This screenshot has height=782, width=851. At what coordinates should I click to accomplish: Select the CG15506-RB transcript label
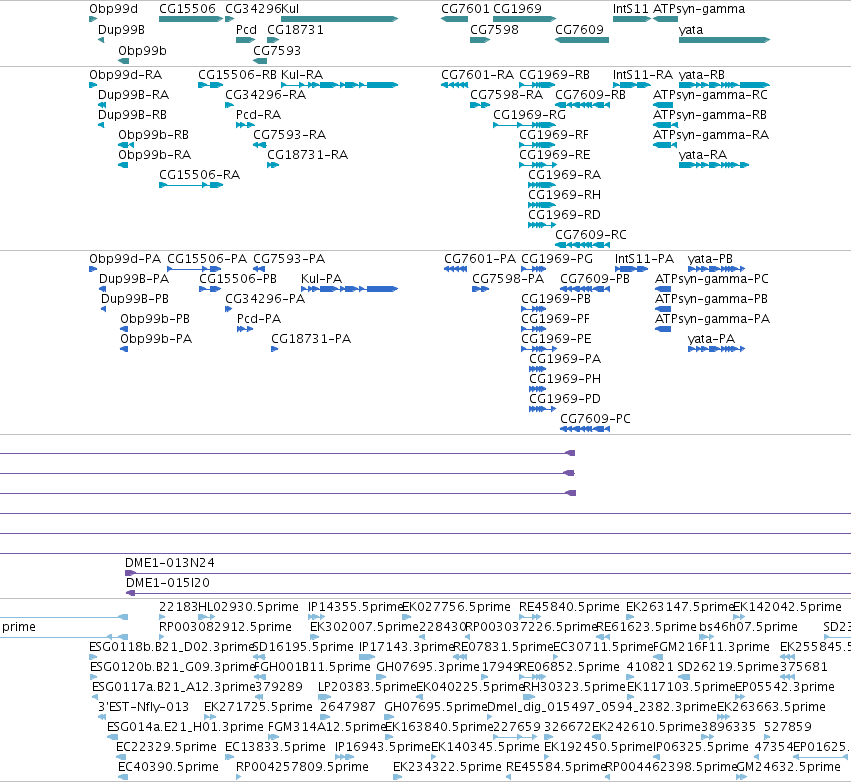tap(237, 74)
